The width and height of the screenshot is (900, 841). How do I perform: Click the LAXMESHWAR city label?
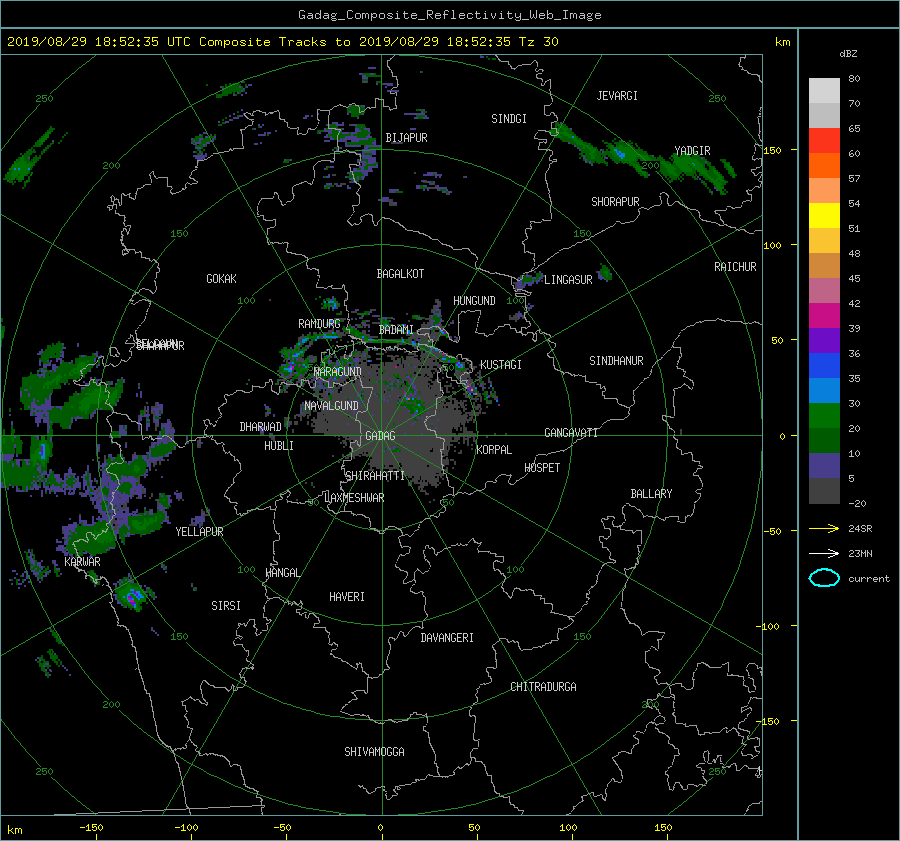pos(354,498)
